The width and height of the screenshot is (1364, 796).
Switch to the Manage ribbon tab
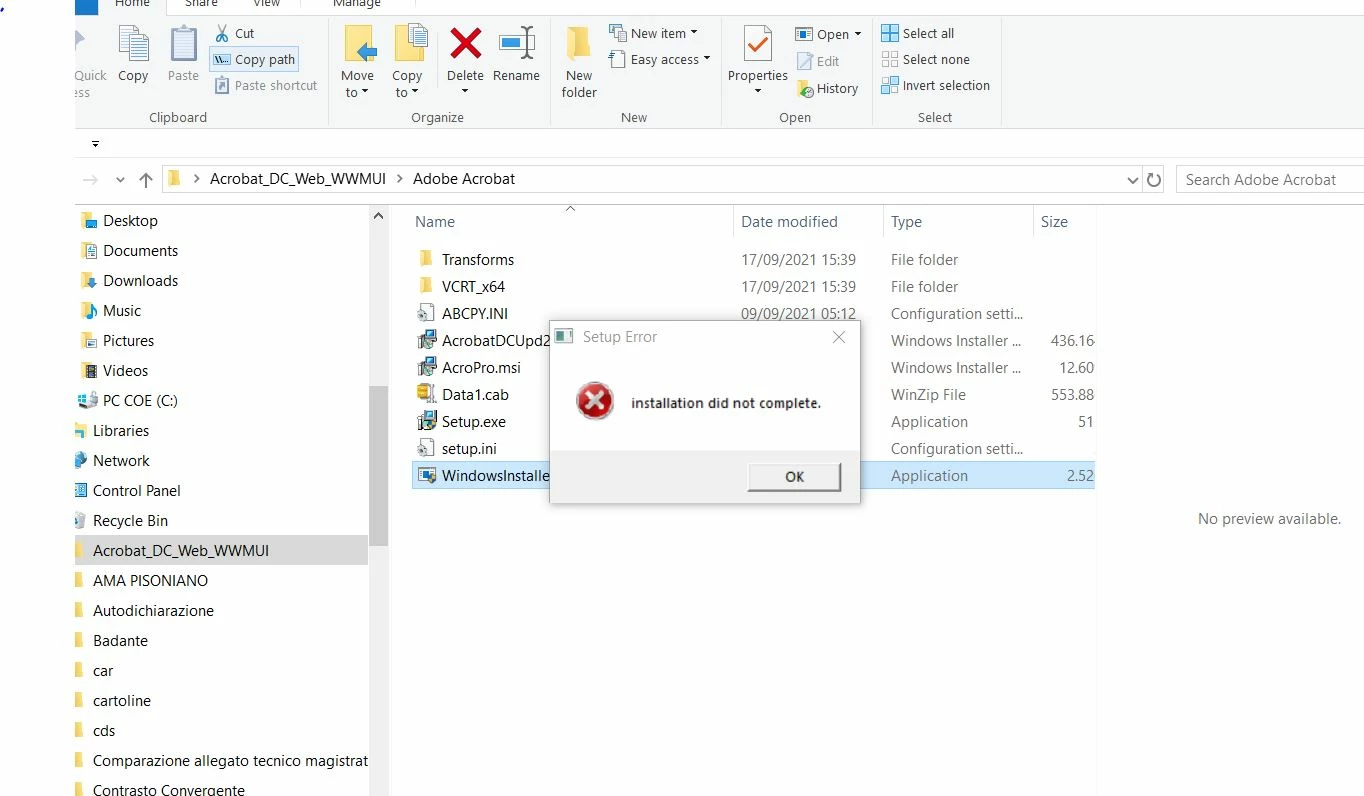tap(356, 5)
